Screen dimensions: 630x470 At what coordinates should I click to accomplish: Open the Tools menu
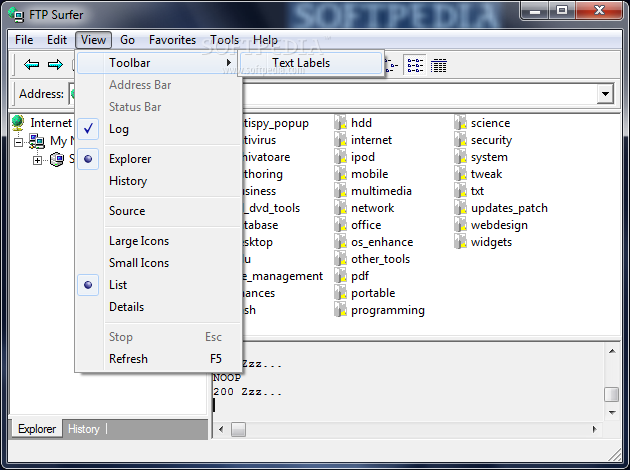[225, 40]
